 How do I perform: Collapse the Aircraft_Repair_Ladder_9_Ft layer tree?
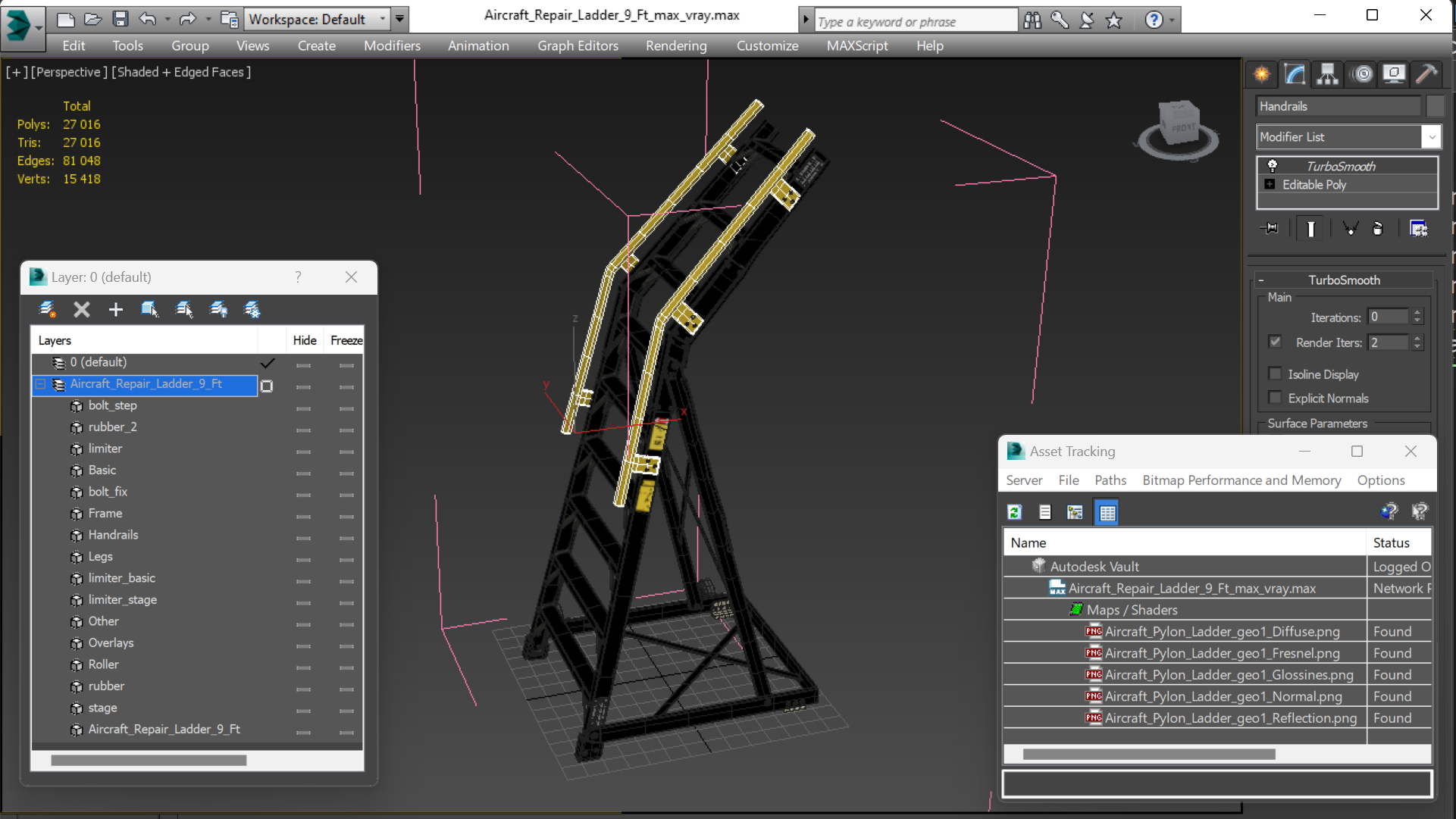click(x=41, y=384)
